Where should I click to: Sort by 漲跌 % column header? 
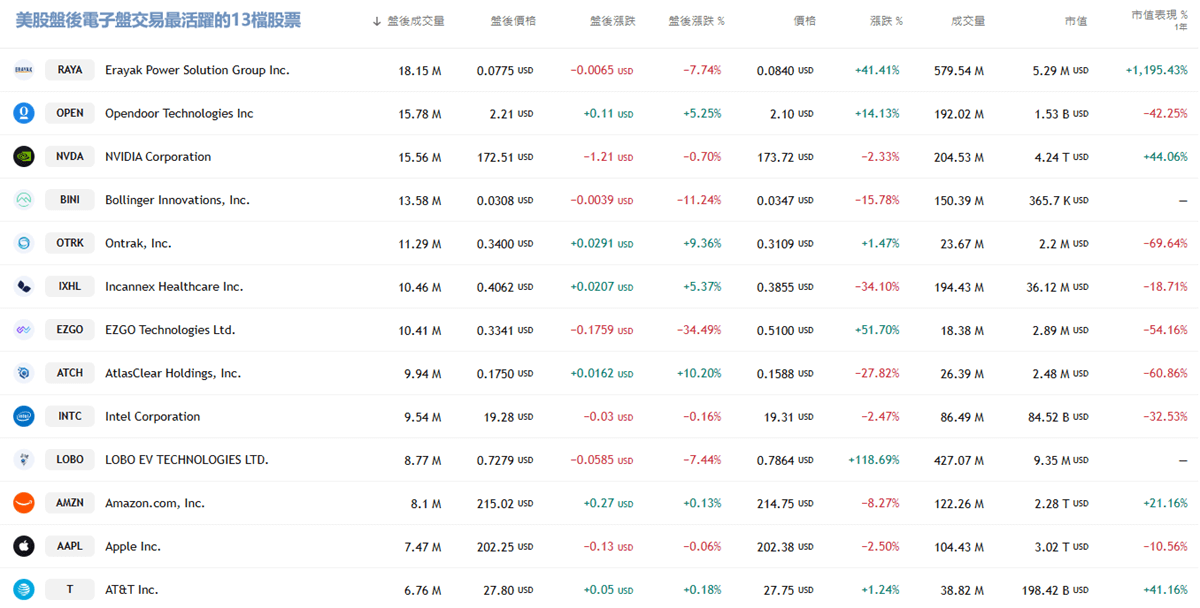point(886,21)
